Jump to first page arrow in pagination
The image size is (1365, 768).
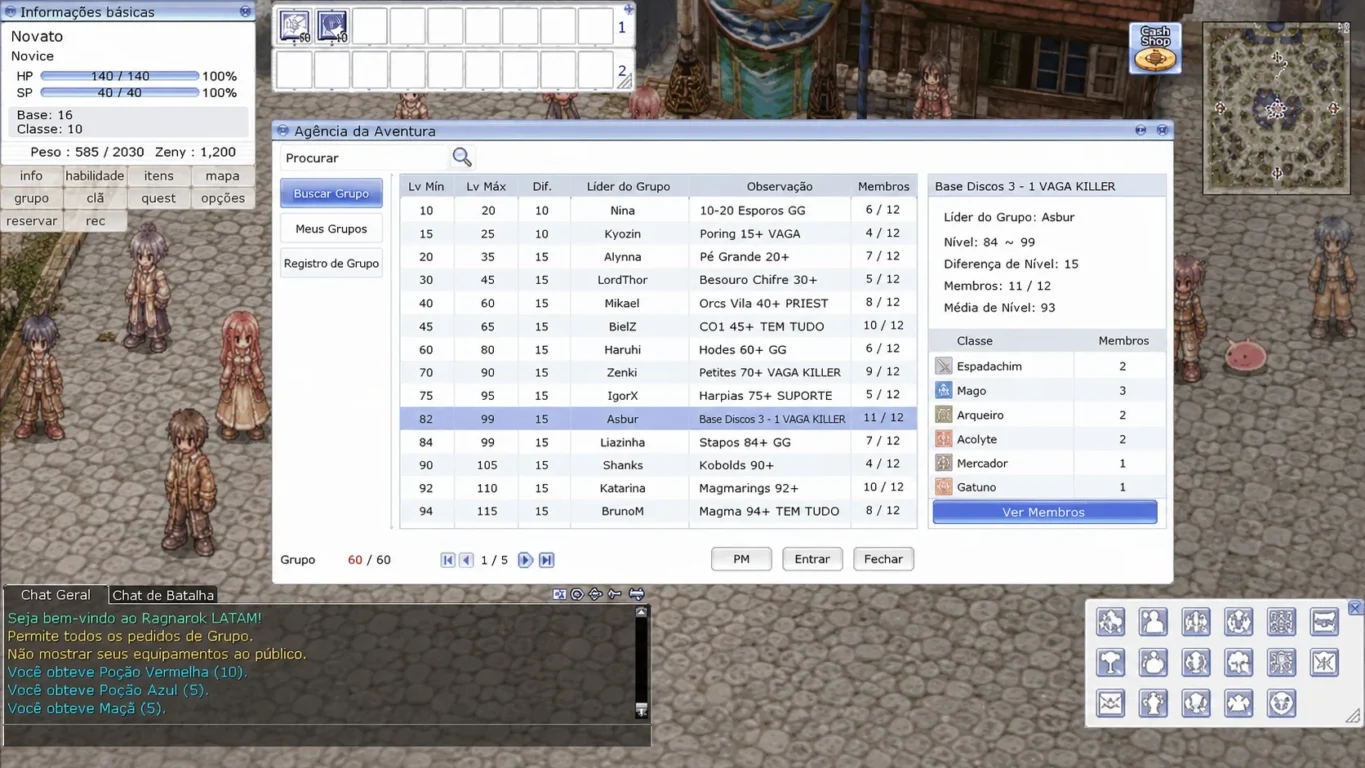click(x=448, y=560)
